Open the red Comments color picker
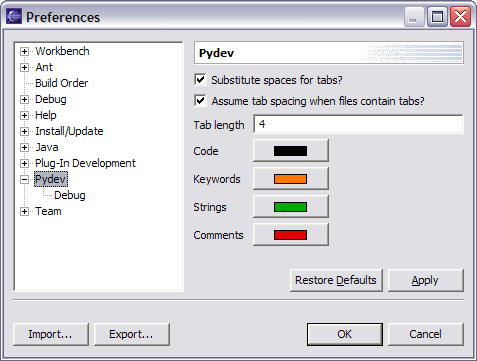This screenshot has height=361, width=477. pos(291,235)
